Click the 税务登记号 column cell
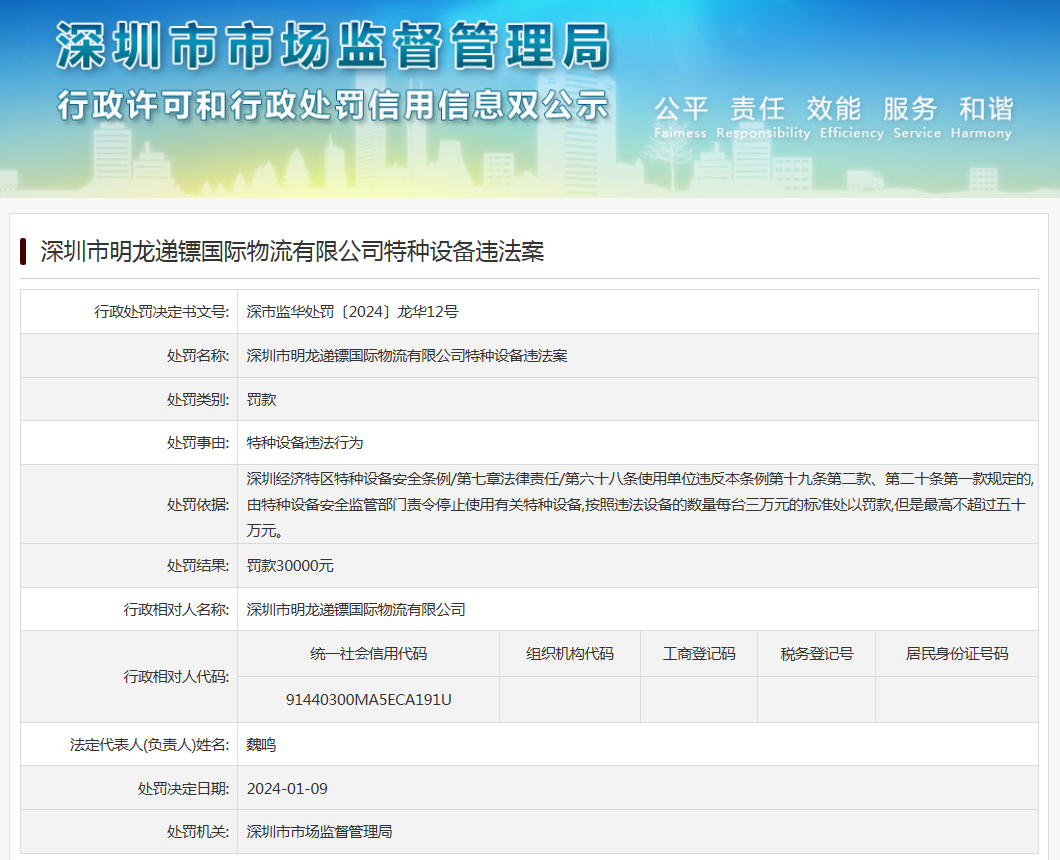The width and height of the screenshot is (1060, 860). (817, 654)
